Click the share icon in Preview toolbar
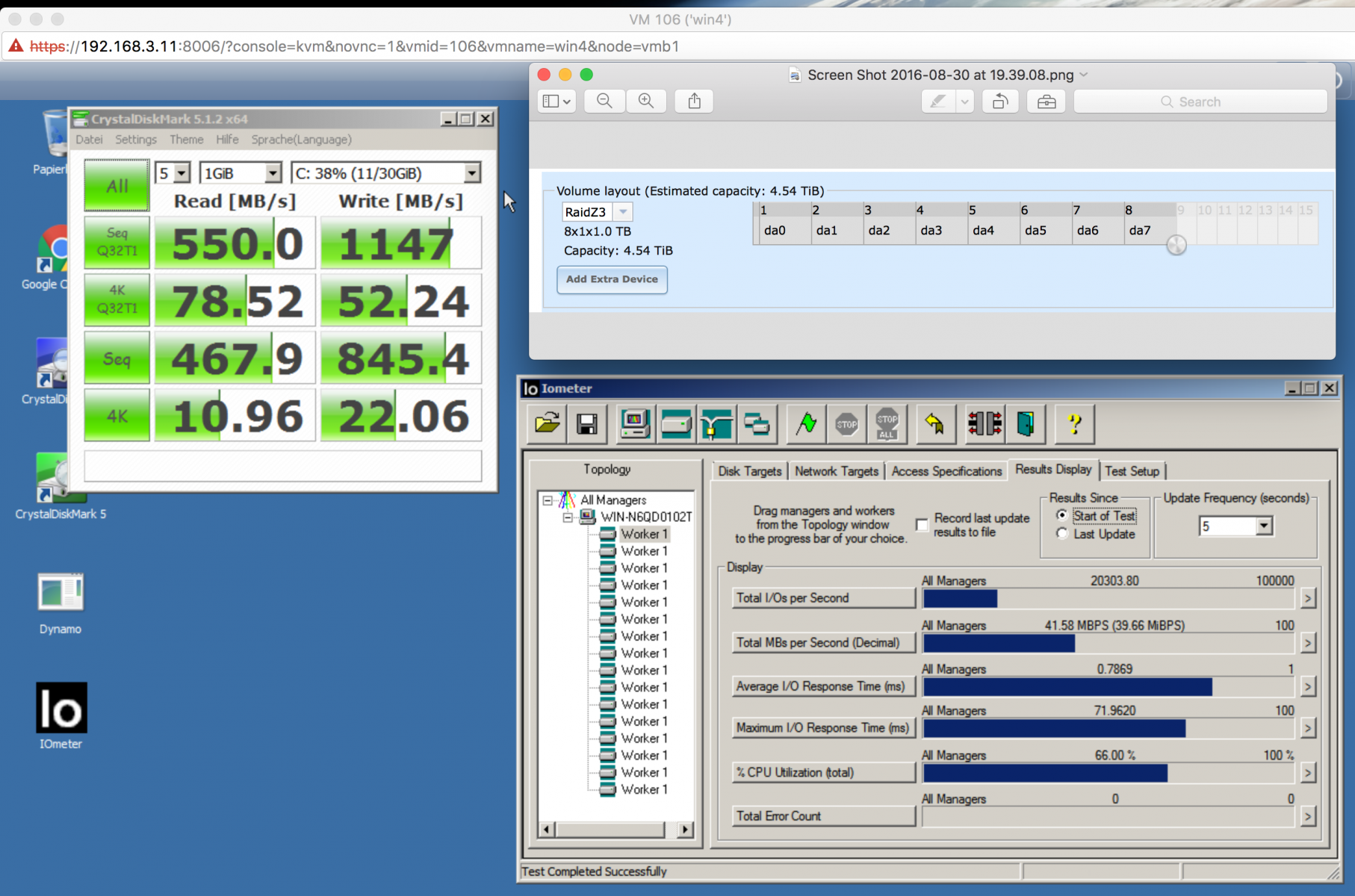1355x896 pixels. (x=694, y=101)
